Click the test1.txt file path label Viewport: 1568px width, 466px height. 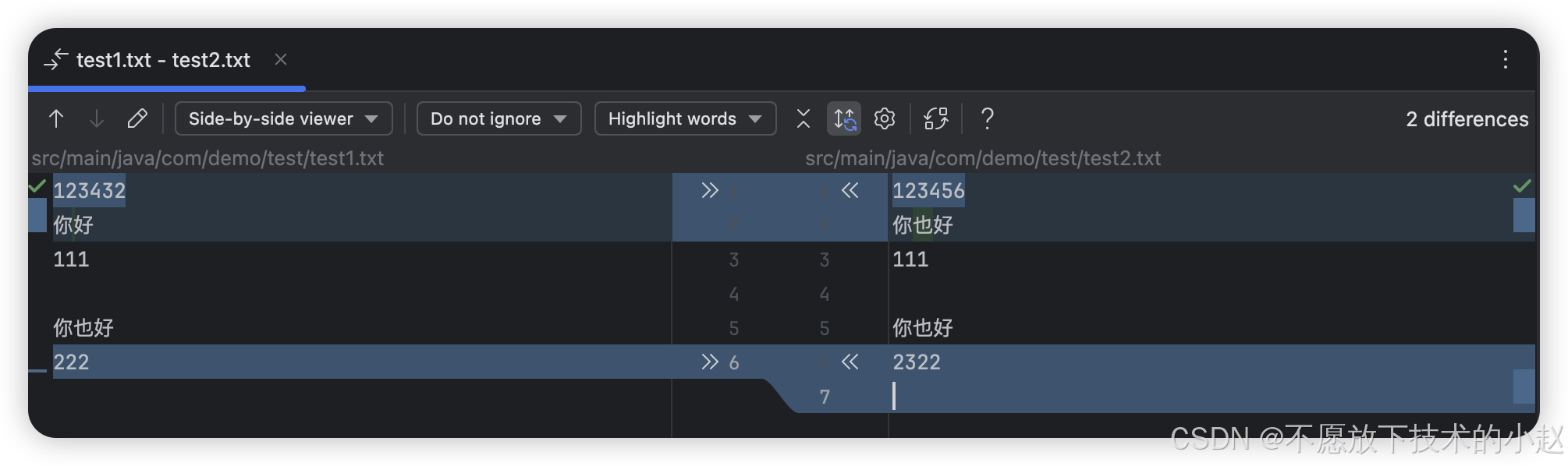tap(208, 158)
